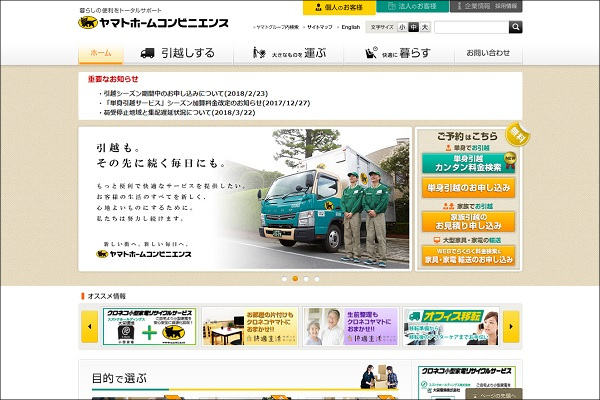The image size is (600, 400).
Task: Set font size to small (小)
Action: tap(402, 27)
